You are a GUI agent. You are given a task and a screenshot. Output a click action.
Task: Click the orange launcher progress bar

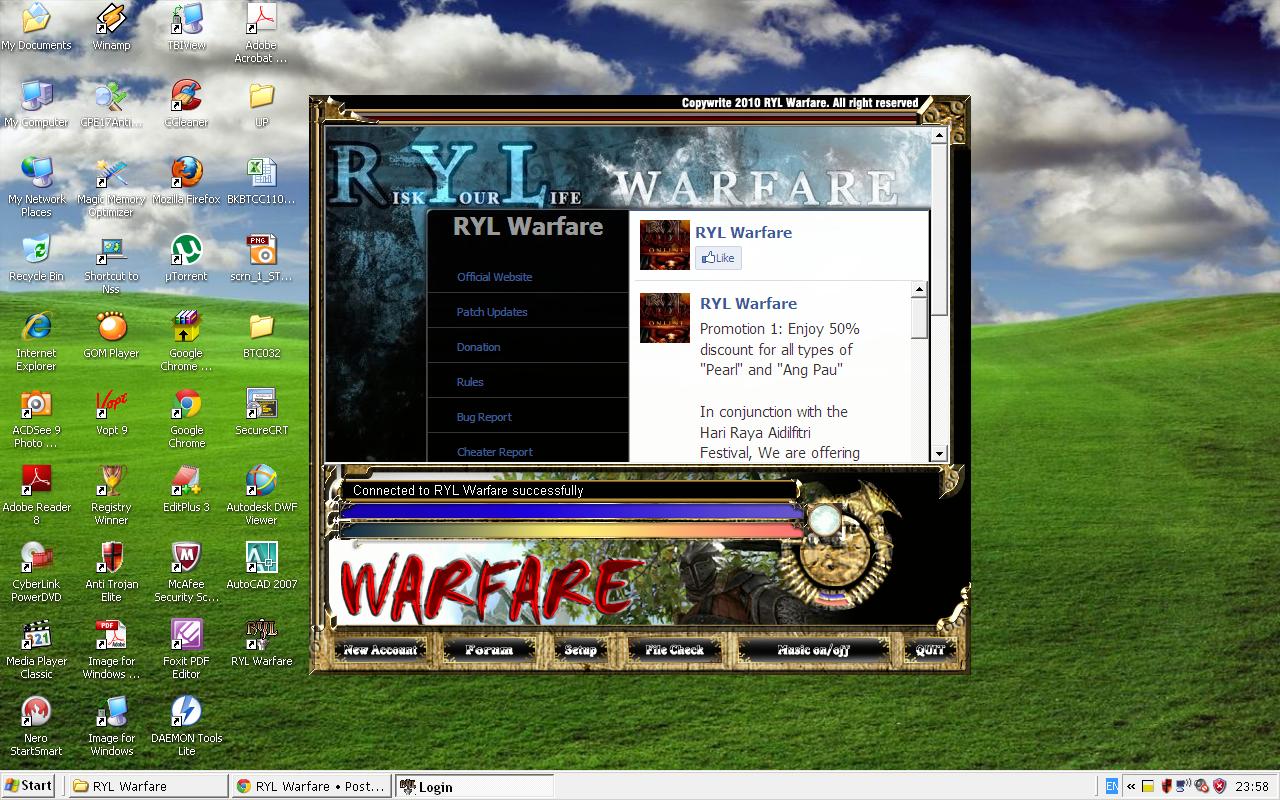pos(571,531)
